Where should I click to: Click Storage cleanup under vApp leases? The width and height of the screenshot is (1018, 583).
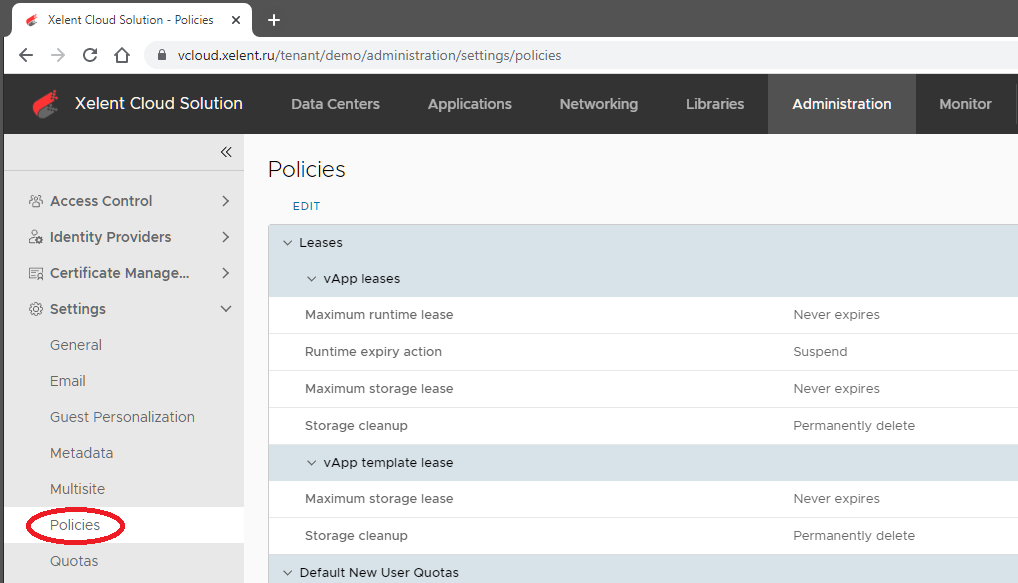pyautogui.click(x=356, y=425)
